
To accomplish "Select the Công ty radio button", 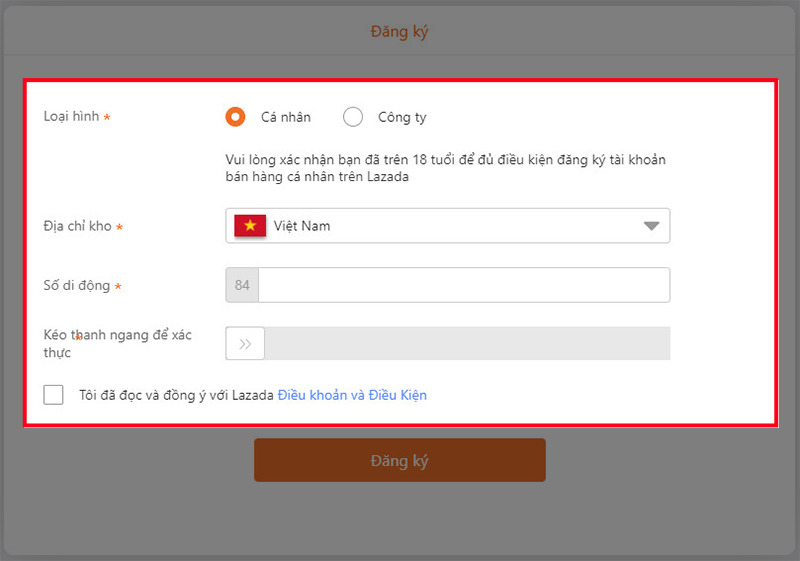I will pyautogui.click(x=353, y=117).
